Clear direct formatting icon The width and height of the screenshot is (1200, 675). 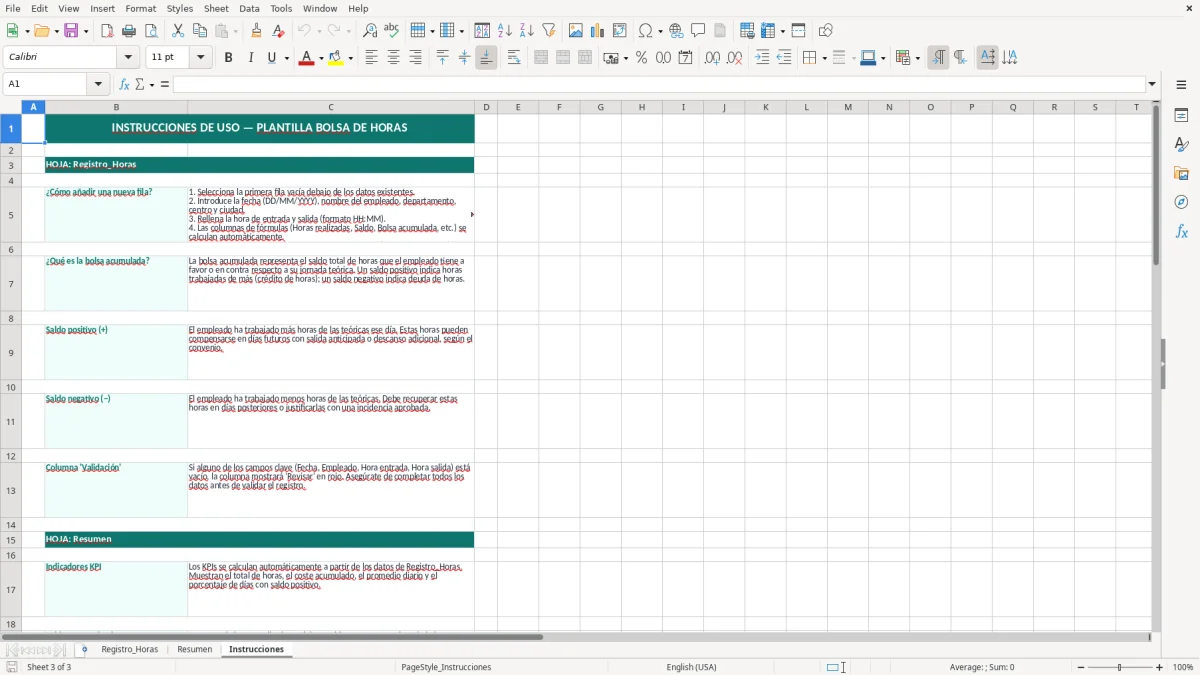279,31
